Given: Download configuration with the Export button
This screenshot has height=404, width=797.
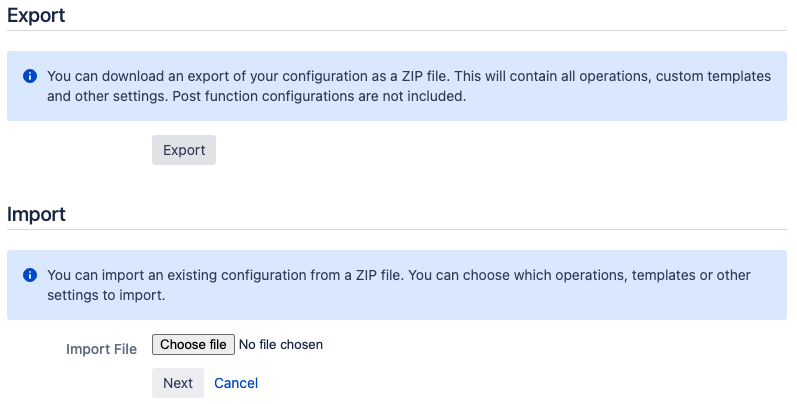Looking at the screenshot, I should [184, 150].
